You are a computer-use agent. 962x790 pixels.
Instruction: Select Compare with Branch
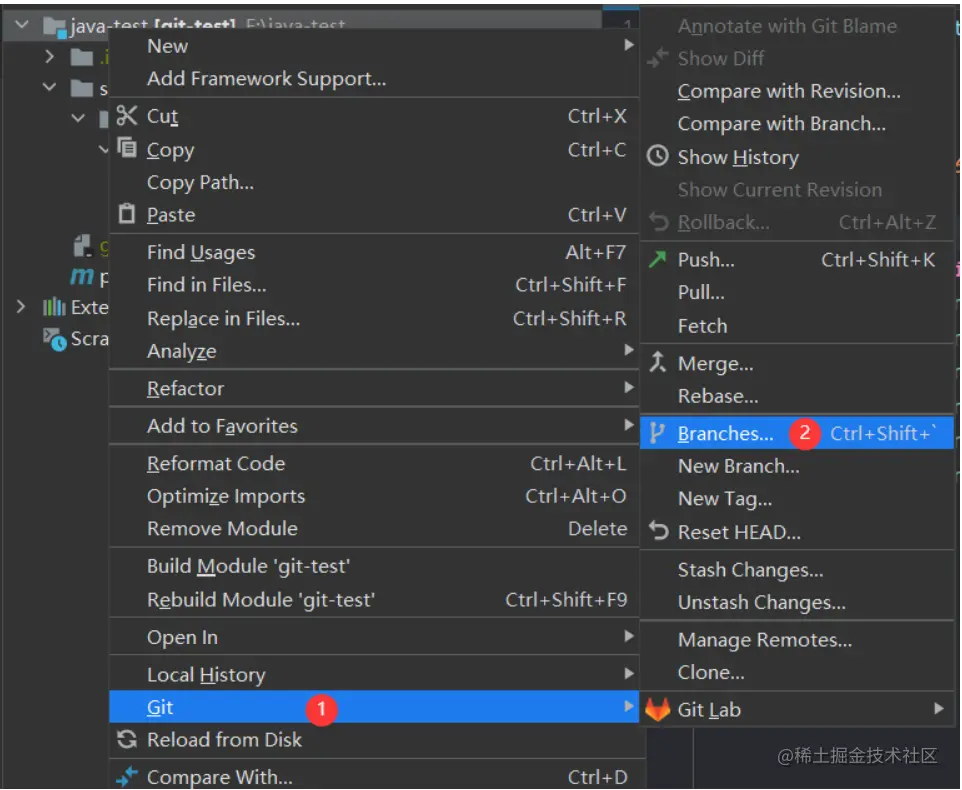click(x=796, y=123)
